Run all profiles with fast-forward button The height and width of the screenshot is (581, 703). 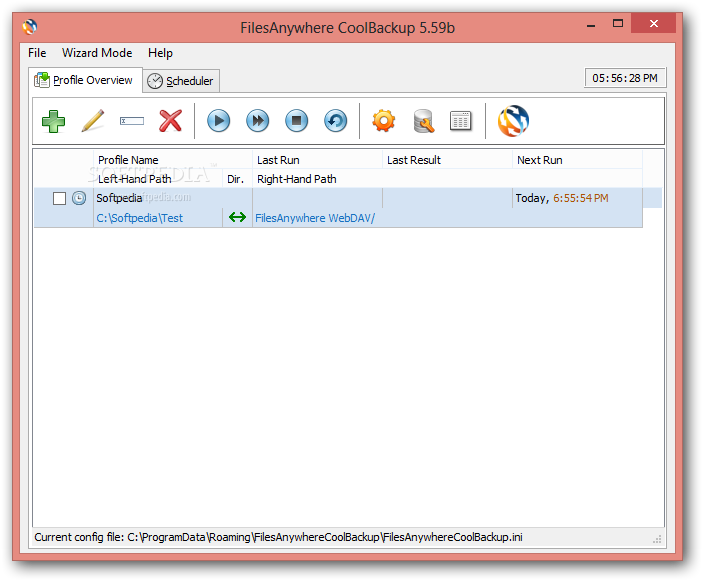coord(258,121)
